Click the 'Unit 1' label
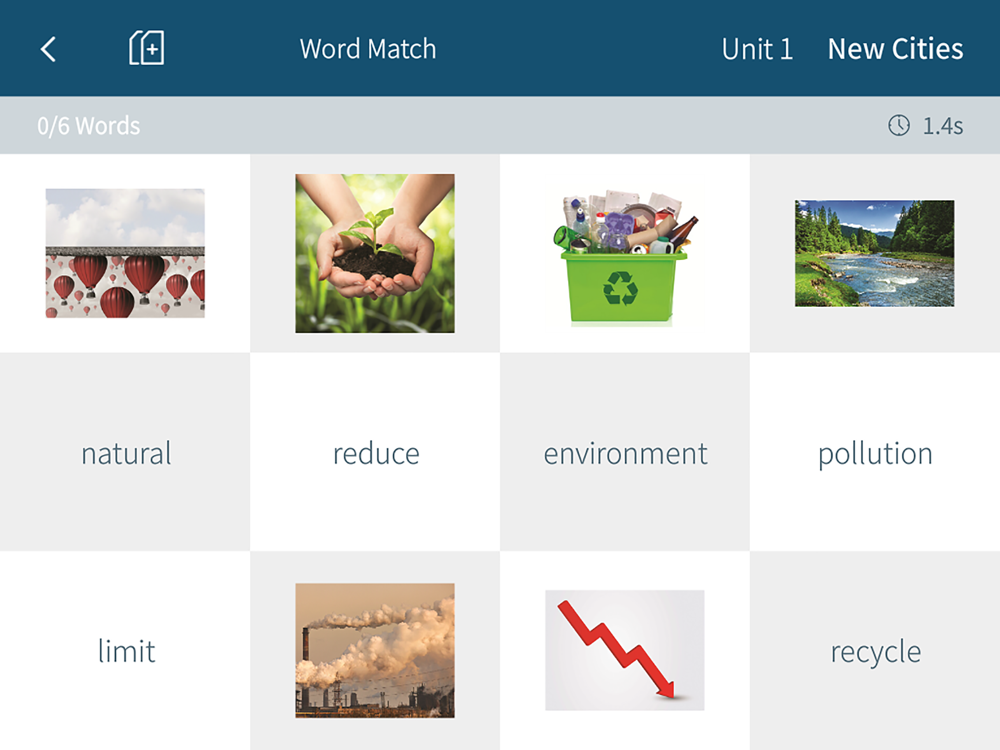Viewport: 1000px width, 750px height. point(757,49)
